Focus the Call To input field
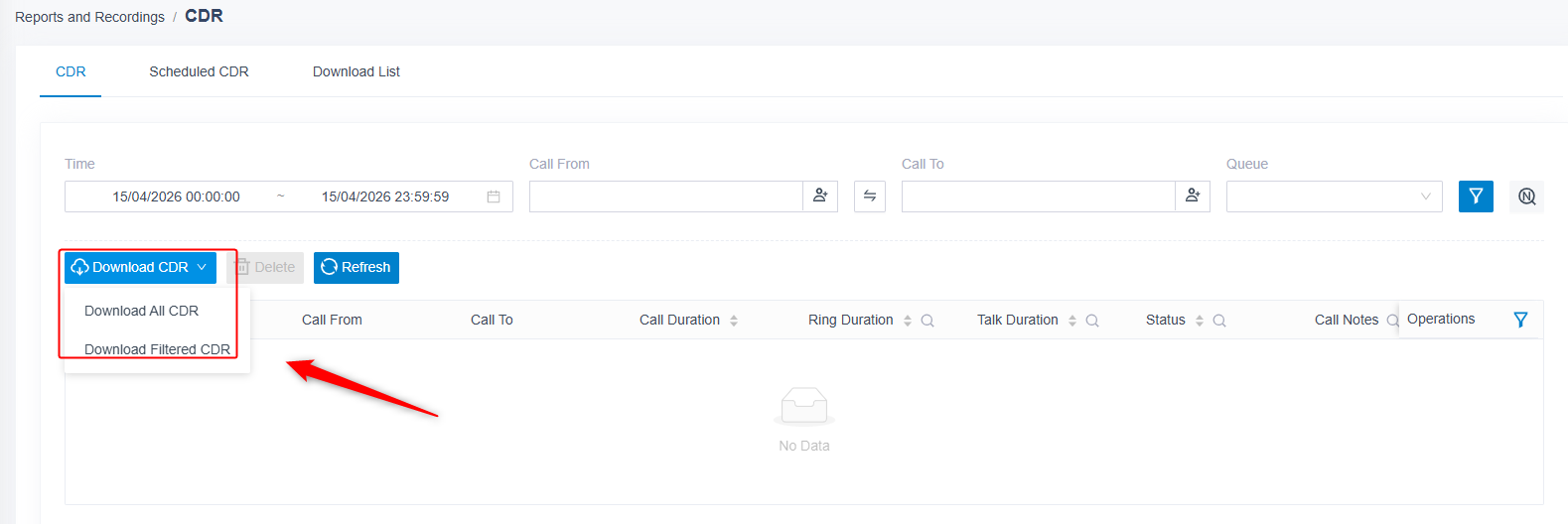 point(1039,196)
